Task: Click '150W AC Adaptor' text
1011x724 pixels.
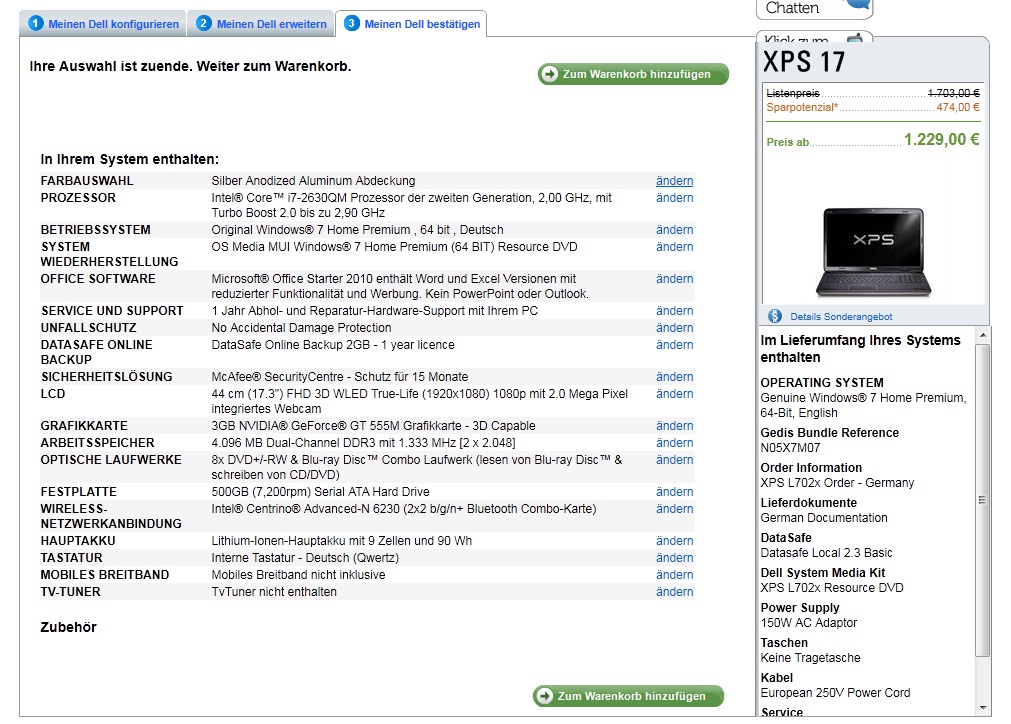Action: pos(809,623)
